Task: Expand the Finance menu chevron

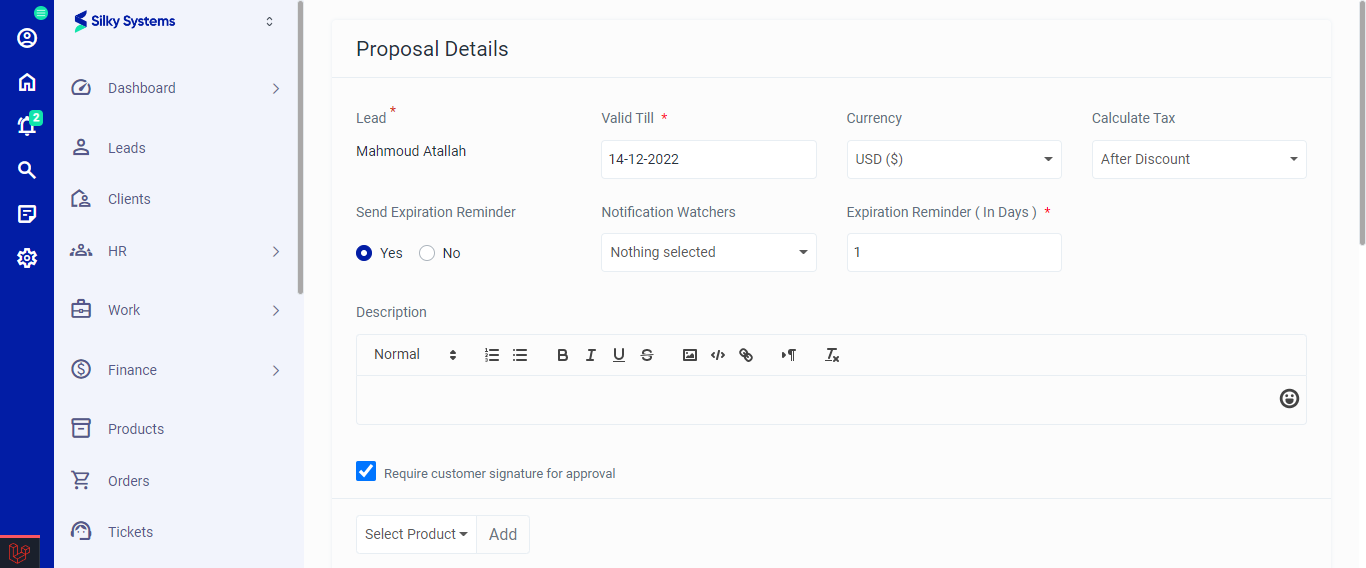Action: click(276, 370)
